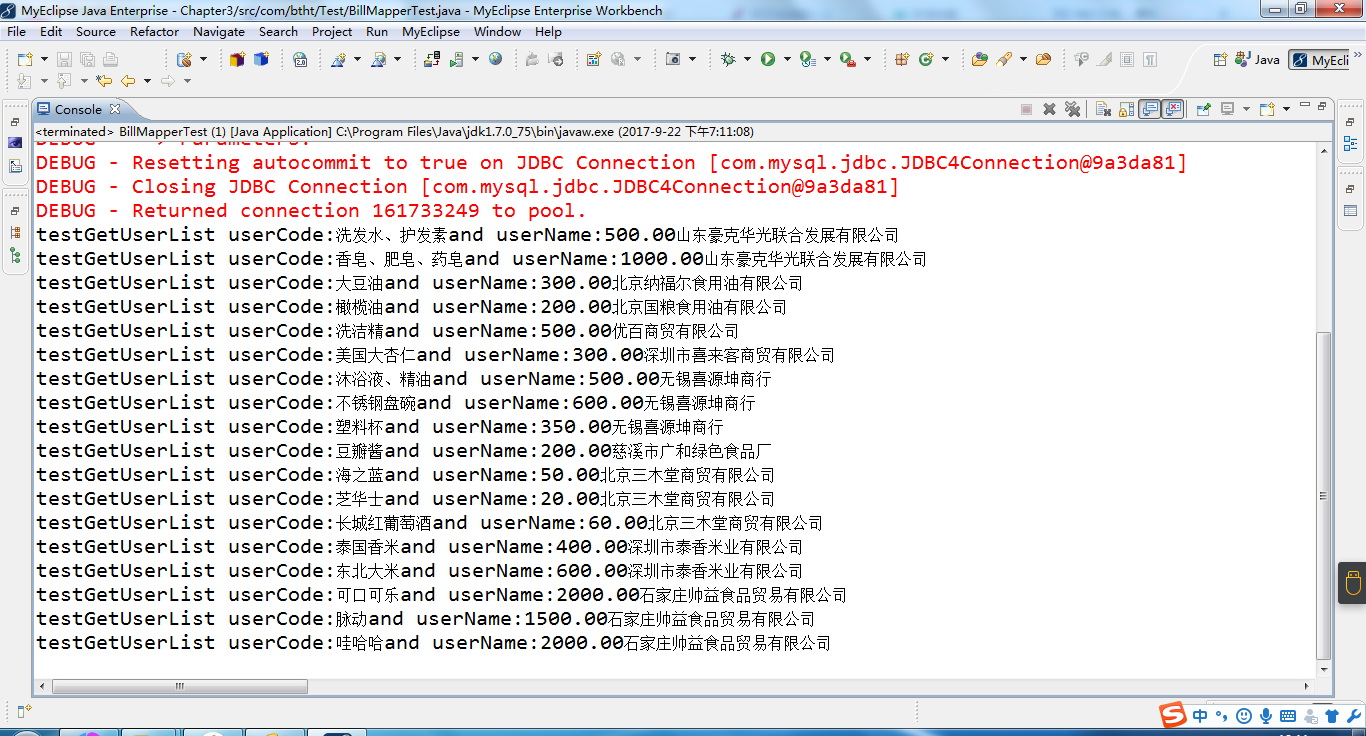1366x736 pixels.
Task: Open the MyEclipse web browser globe icon
Action: (x=495, y=59)
